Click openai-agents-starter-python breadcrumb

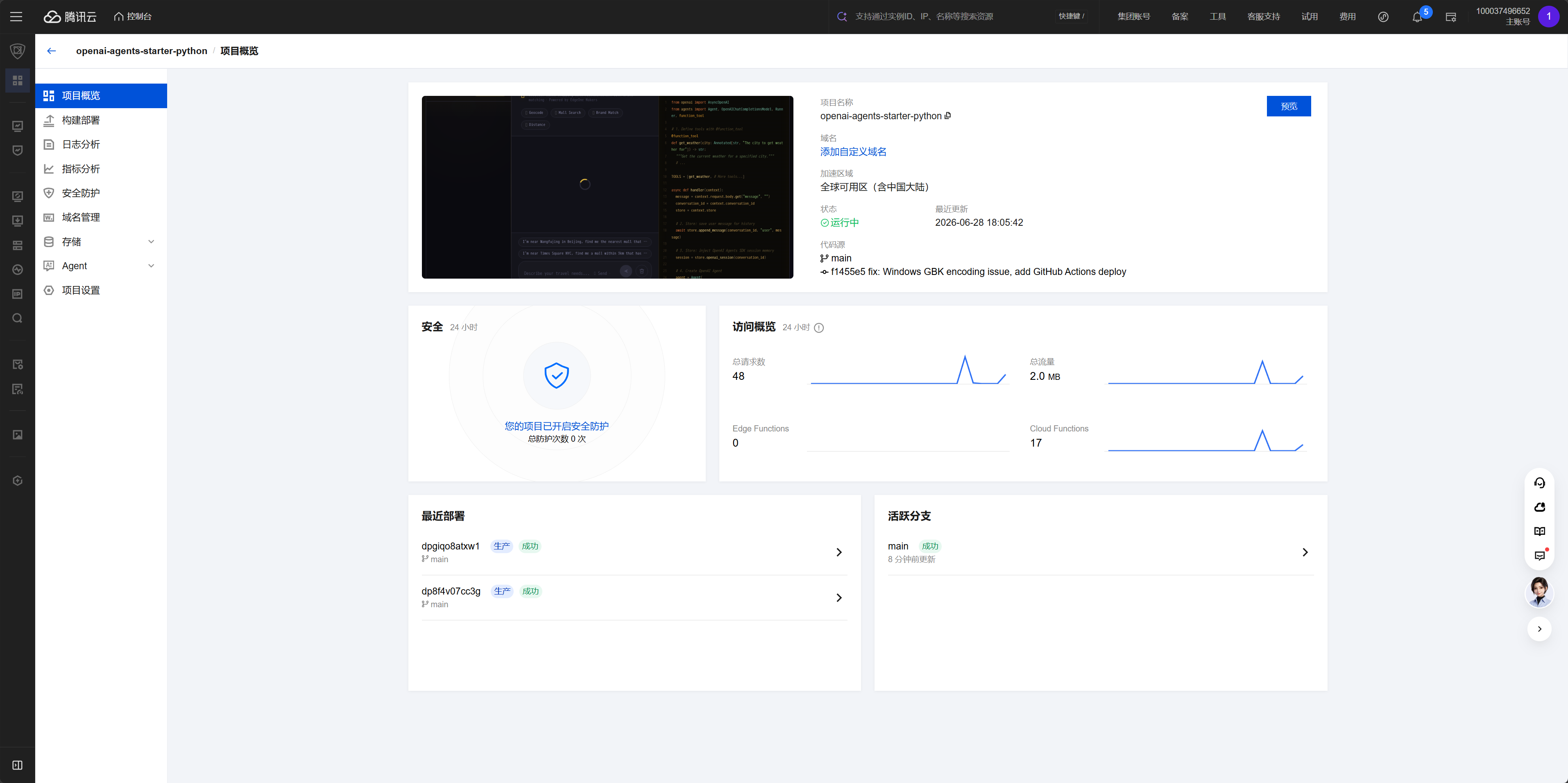click(141, 51)
